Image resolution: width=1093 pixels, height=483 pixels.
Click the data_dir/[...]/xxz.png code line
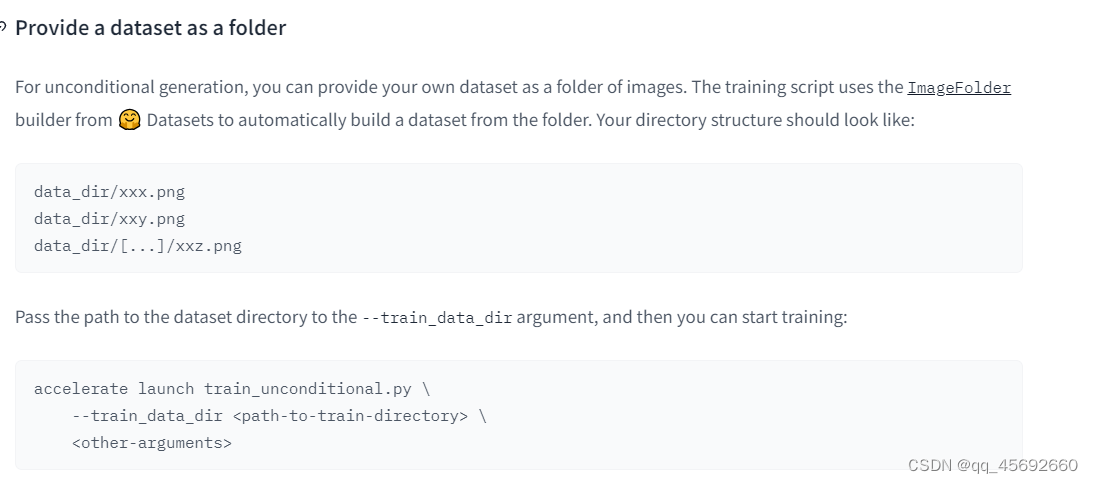point(138,246)
